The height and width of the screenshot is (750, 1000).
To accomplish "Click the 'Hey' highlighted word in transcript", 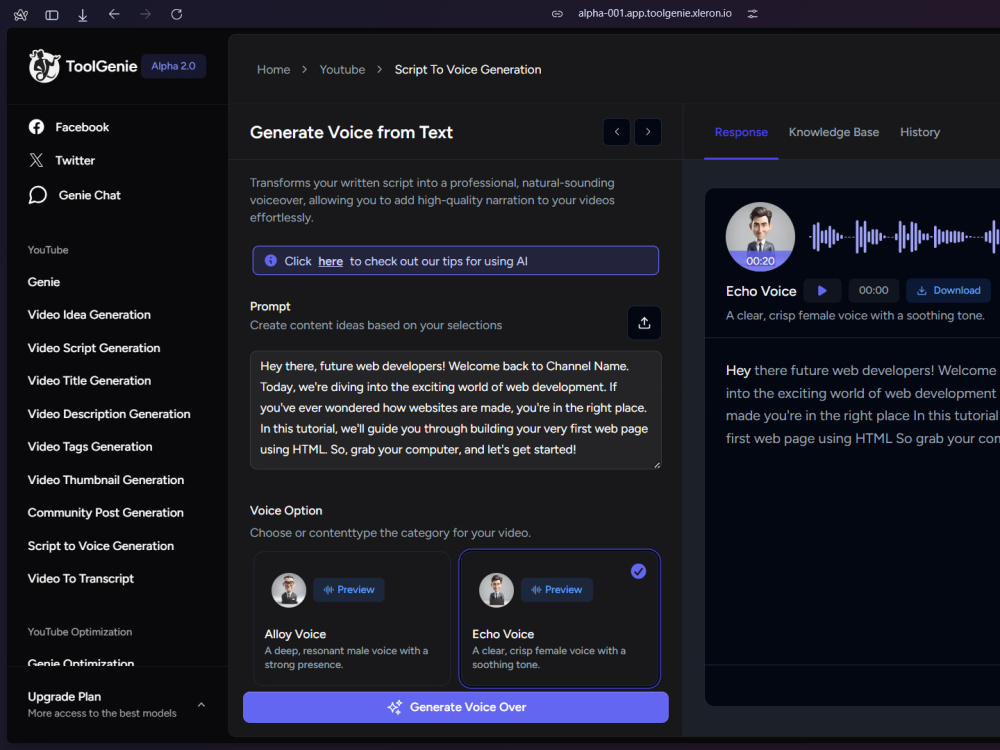I will [738, 371].
